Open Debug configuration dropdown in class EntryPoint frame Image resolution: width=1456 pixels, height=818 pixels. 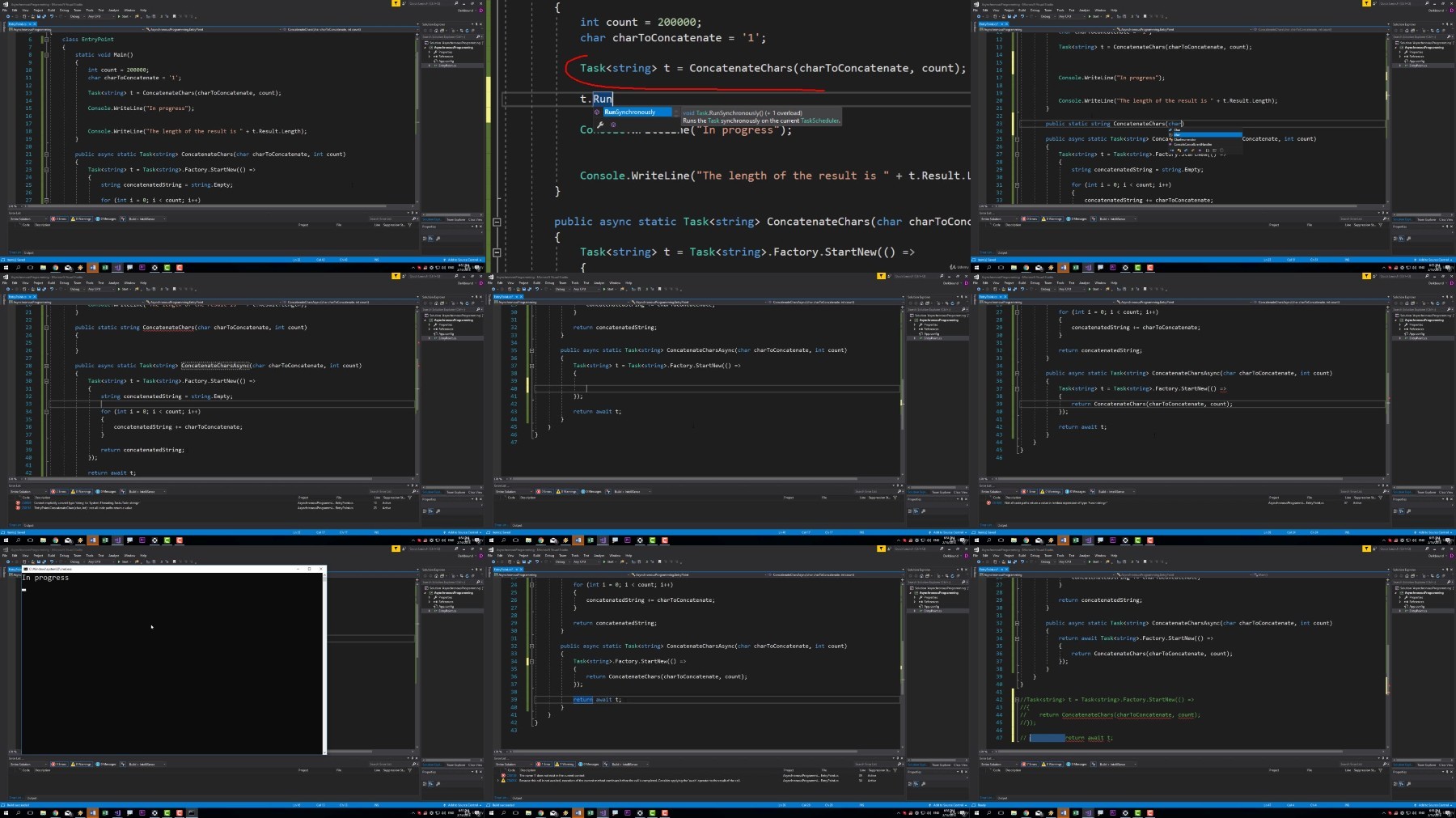pyautogui.click(x=77, y=16)
